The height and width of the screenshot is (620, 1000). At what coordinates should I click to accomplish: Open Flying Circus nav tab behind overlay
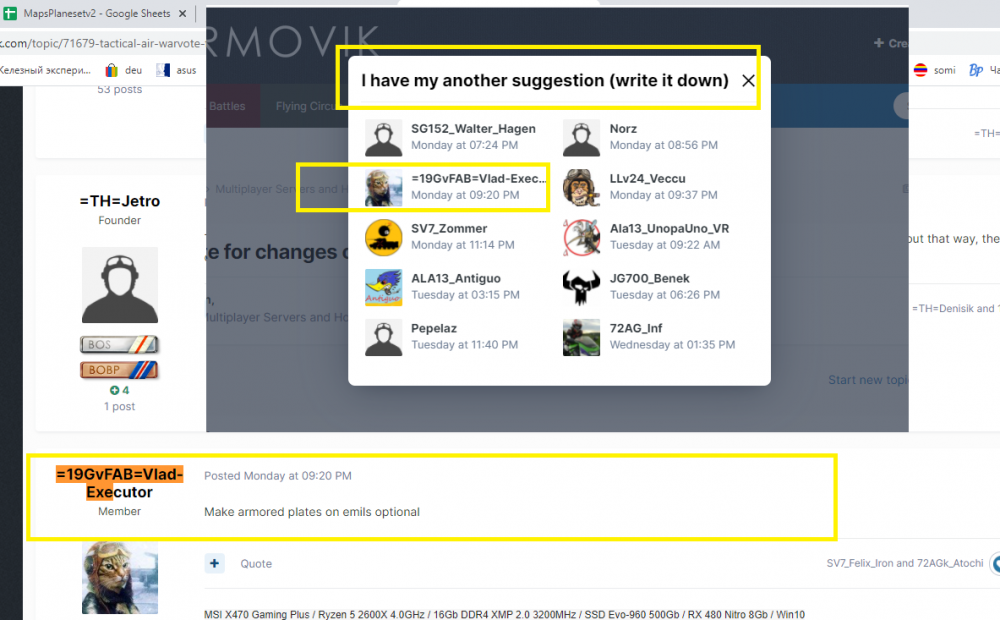(304, 106)
